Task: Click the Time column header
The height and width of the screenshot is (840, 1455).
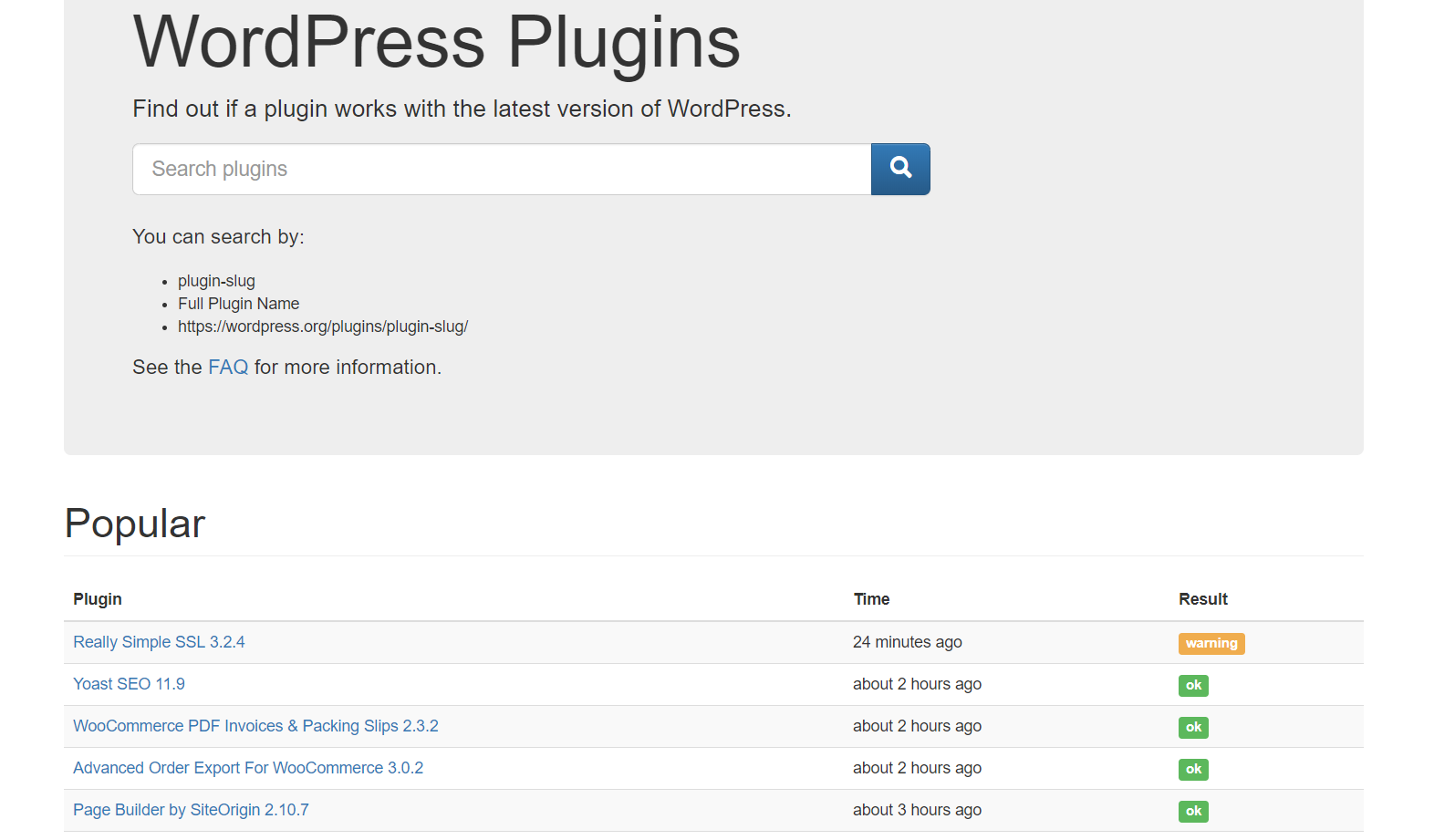Action: pyautogui.click(x=871, y=599)
